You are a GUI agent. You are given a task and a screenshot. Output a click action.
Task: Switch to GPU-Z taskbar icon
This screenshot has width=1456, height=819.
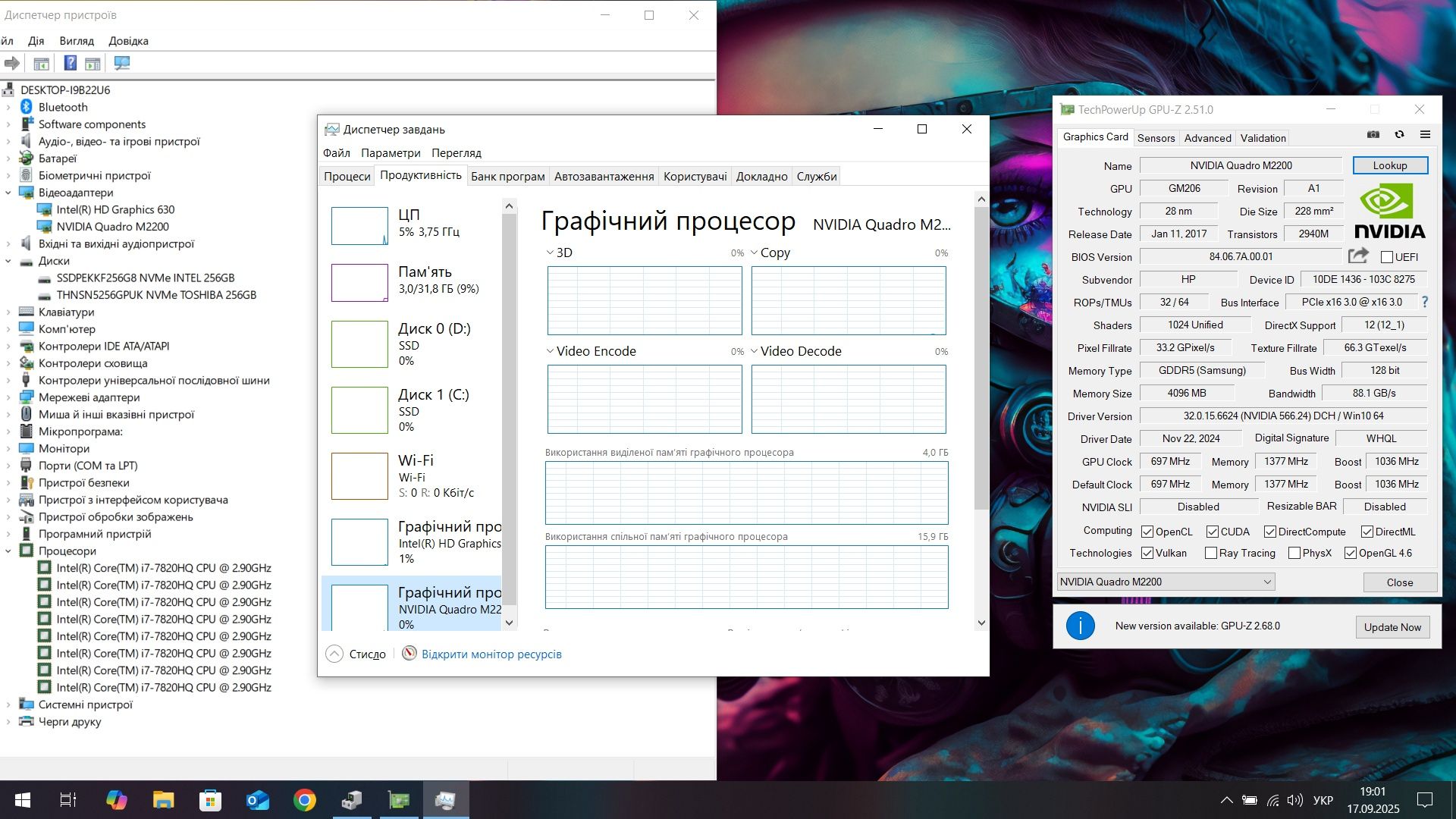(399, 800)
